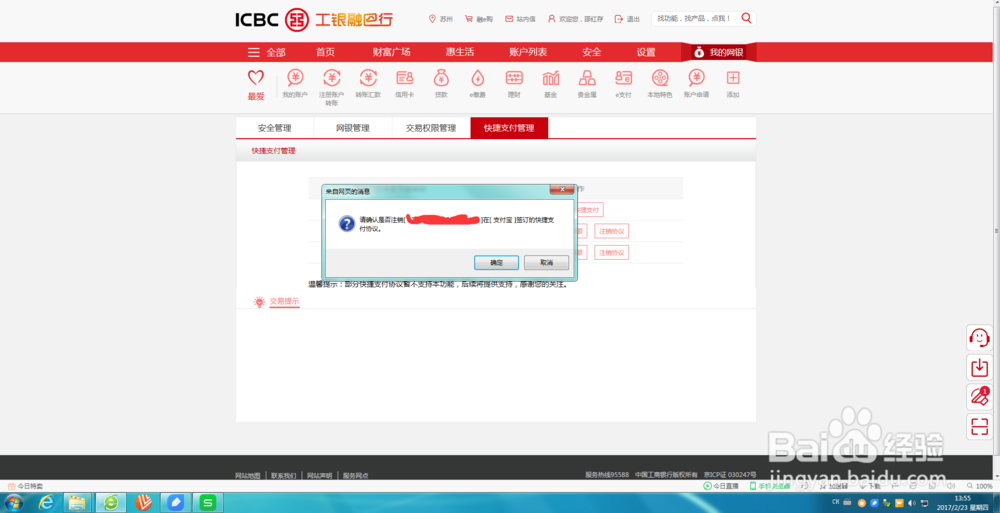Click the download sidebar icon
This screenshot has height=513, width=1000.
point(979,367)
